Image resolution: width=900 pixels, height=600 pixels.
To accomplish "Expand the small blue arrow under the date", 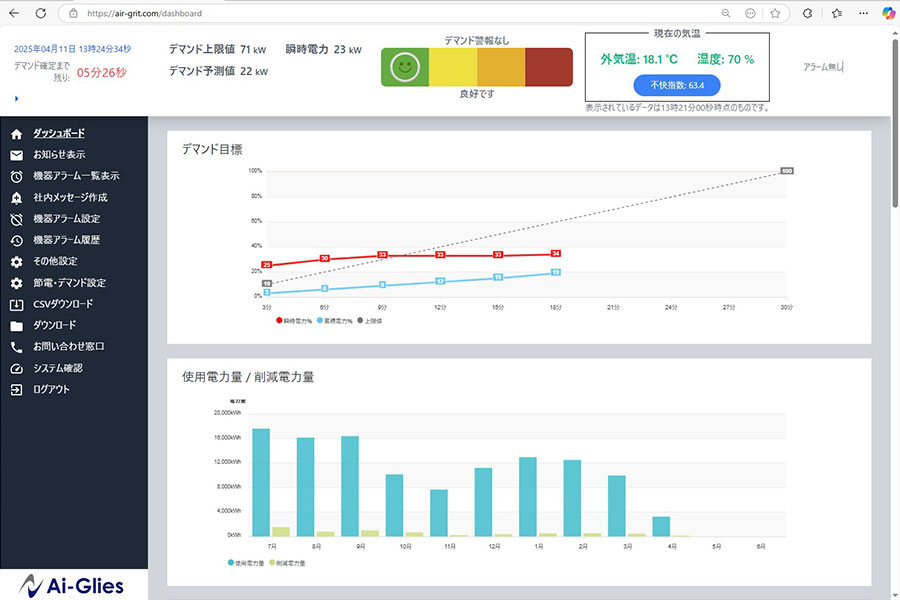I will pyautogui.click(x=16, y=98).
